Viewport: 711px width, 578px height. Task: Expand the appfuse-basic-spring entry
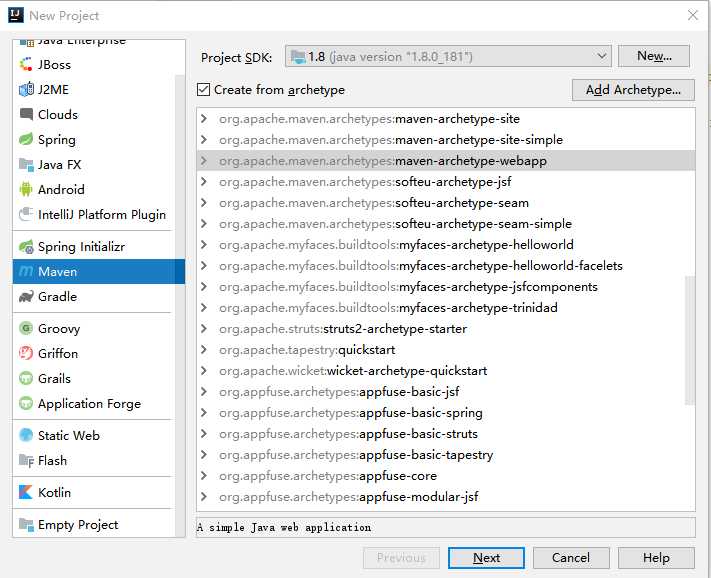coord(204,413)
